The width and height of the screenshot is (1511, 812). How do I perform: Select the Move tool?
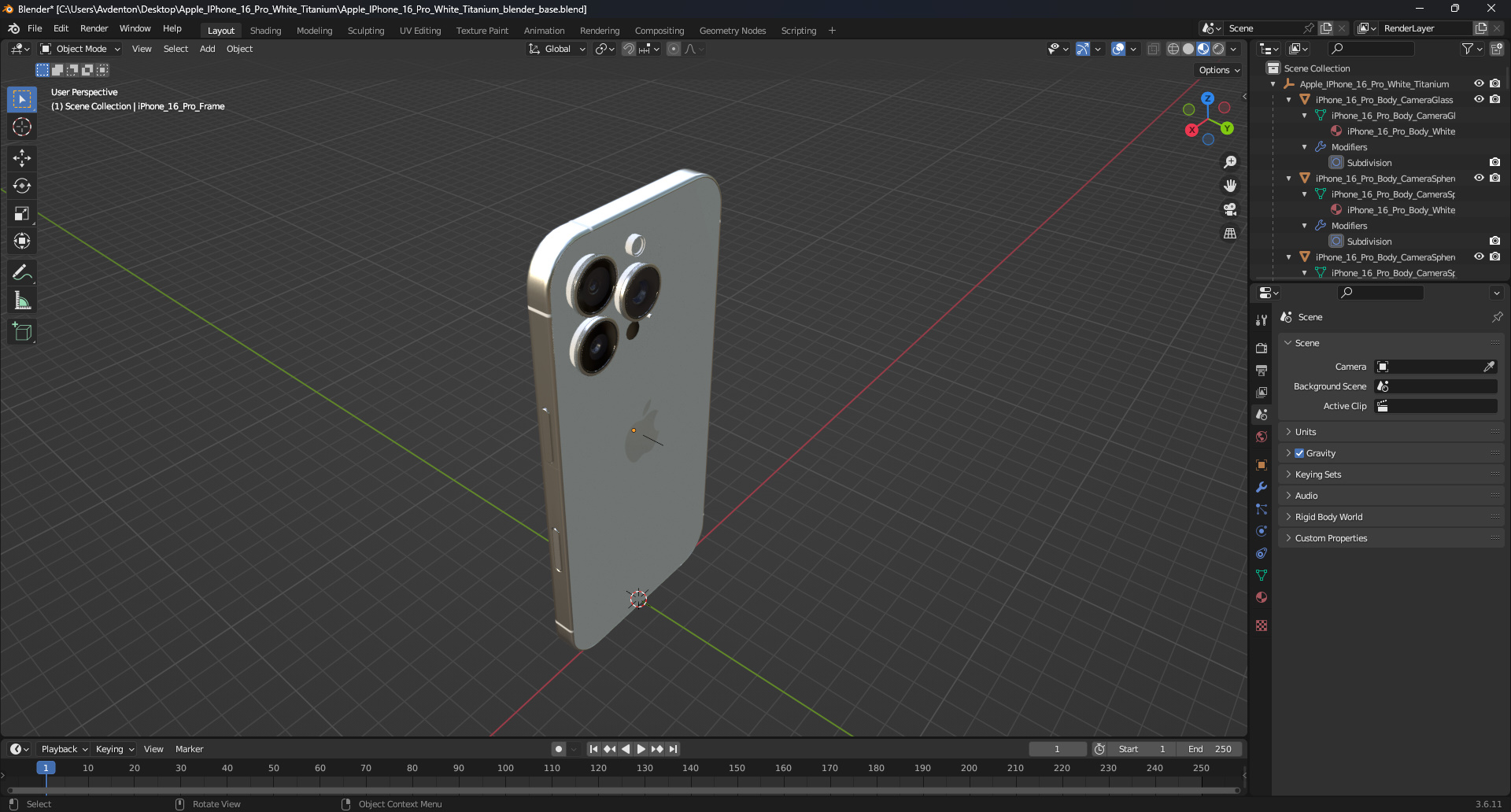point(22,158)
